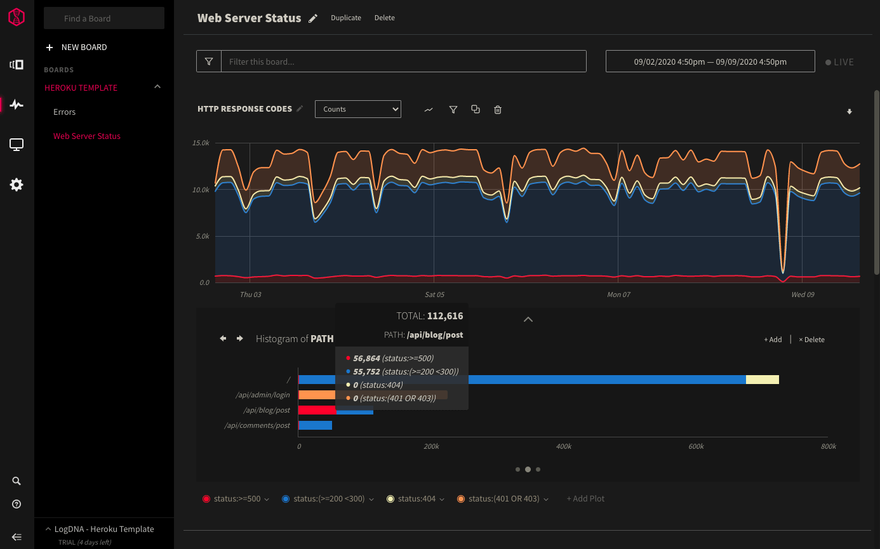The image size is (880, 549).
Task: Go to next histogram with right arrow
Action: pyautogui.click(x=240, y=338)
